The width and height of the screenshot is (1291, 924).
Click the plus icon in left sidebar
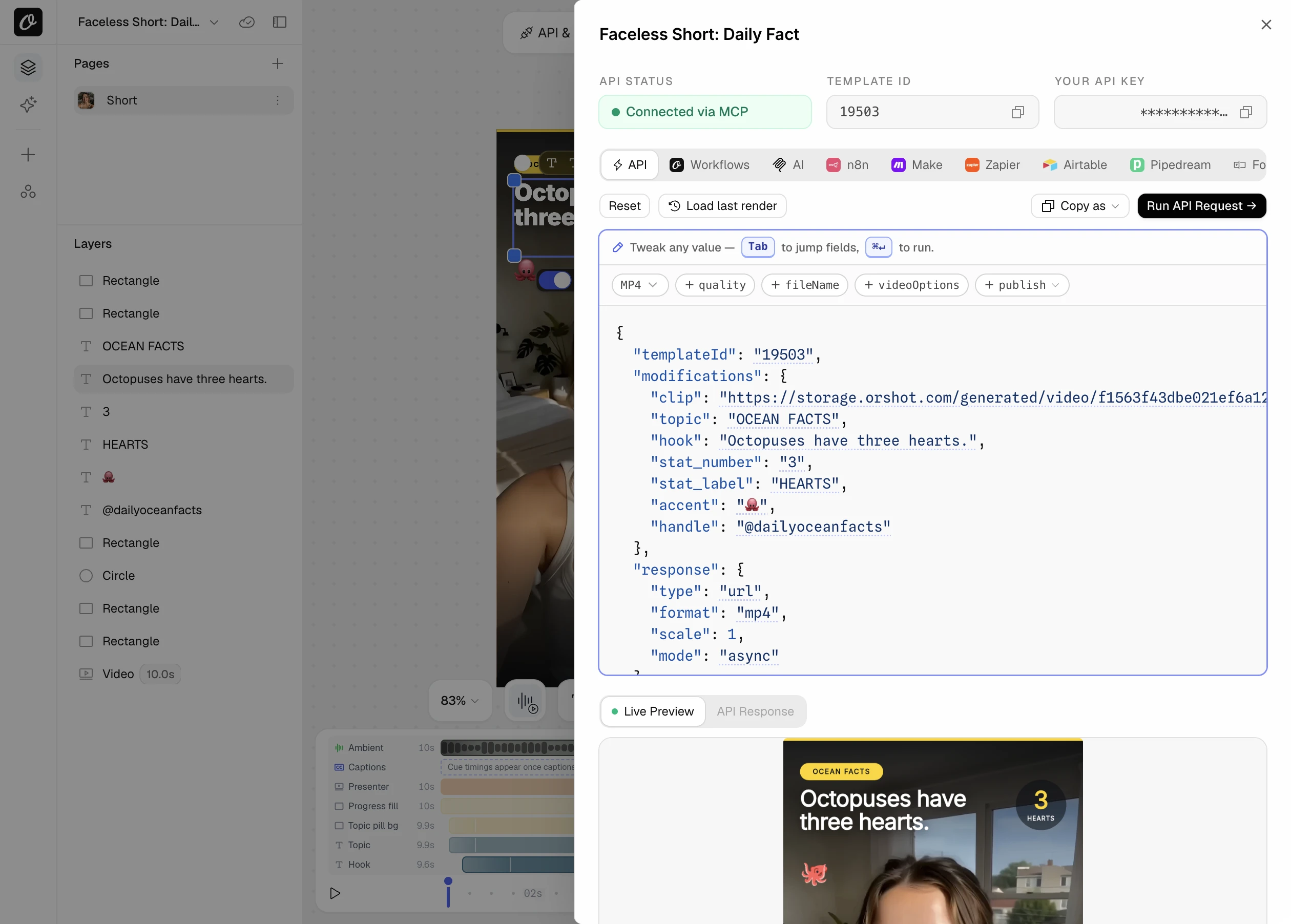click(x=28, y=155)
